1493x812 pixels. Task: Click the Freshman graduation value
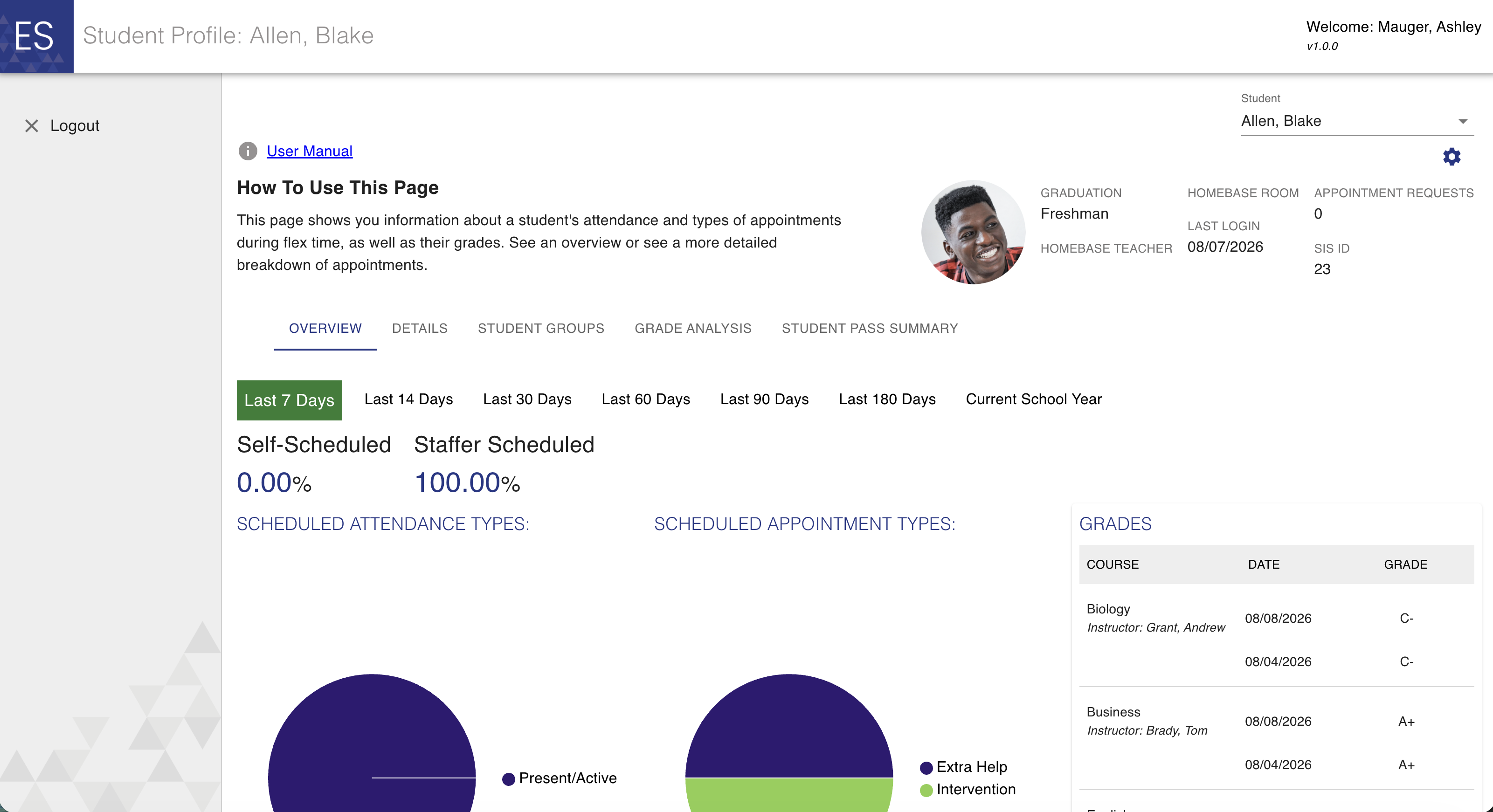click(1074, 214)
